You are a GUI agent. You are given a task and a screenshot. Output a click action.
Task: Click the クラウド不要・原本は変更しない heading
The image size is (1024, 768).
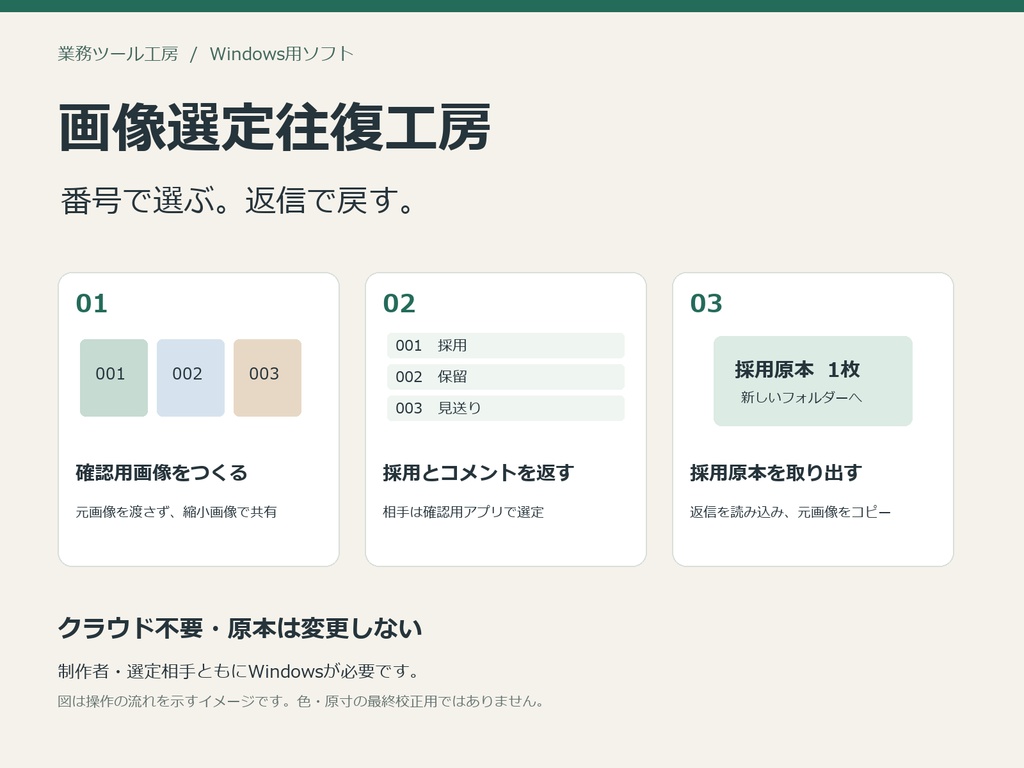(x=240, y=628)
